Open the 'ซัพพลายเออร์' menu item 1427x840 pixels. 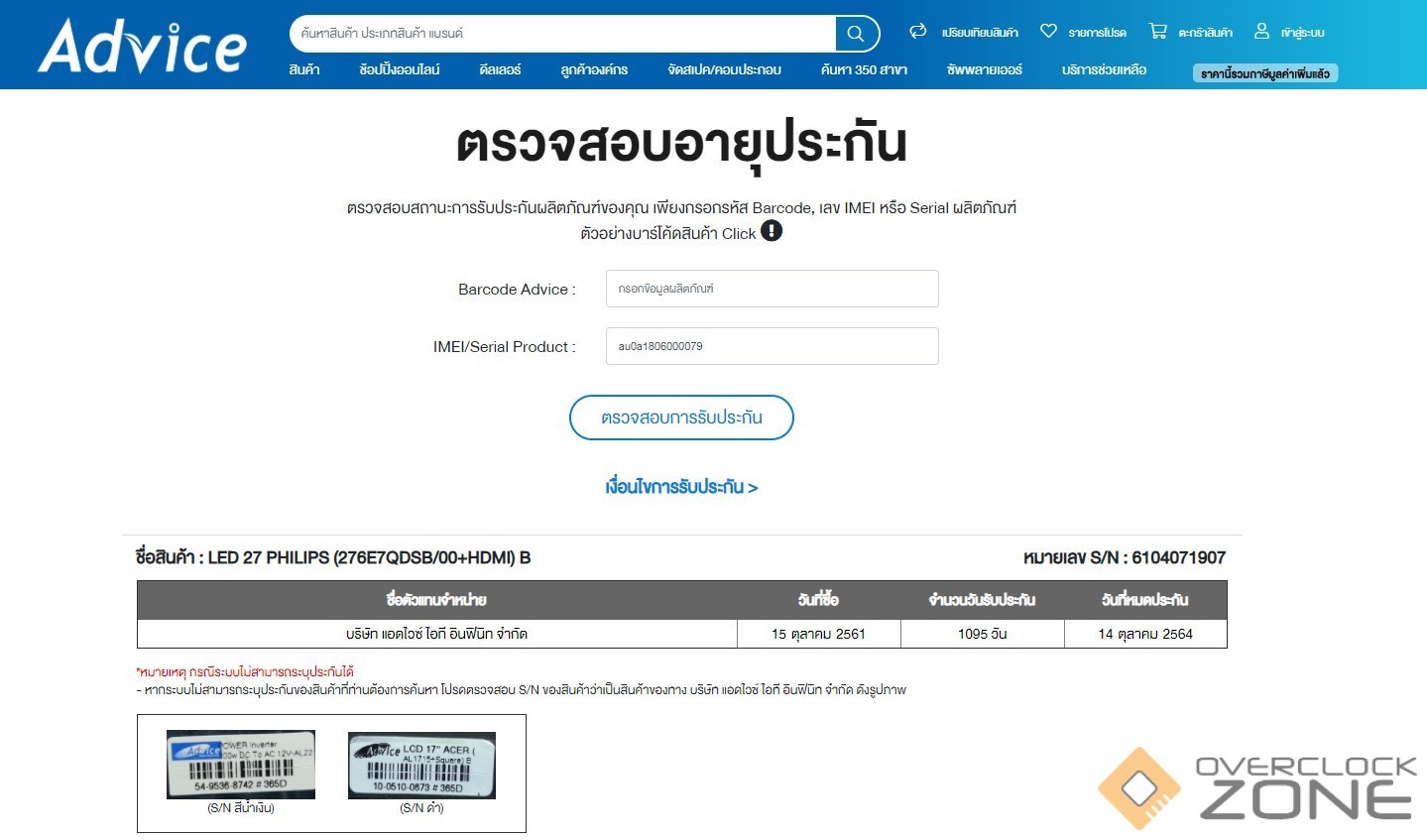pyautogui.click(x=984, y=69)
